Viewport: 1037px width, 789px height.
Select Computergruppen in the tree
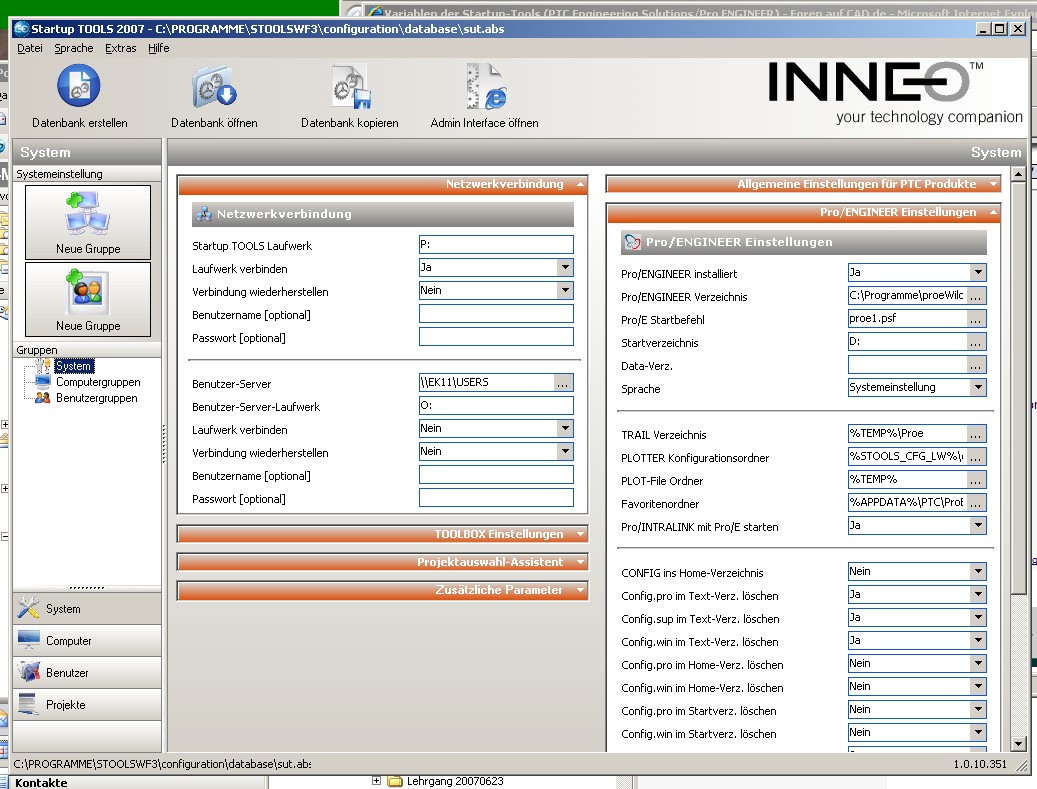[x=98, y=382]
